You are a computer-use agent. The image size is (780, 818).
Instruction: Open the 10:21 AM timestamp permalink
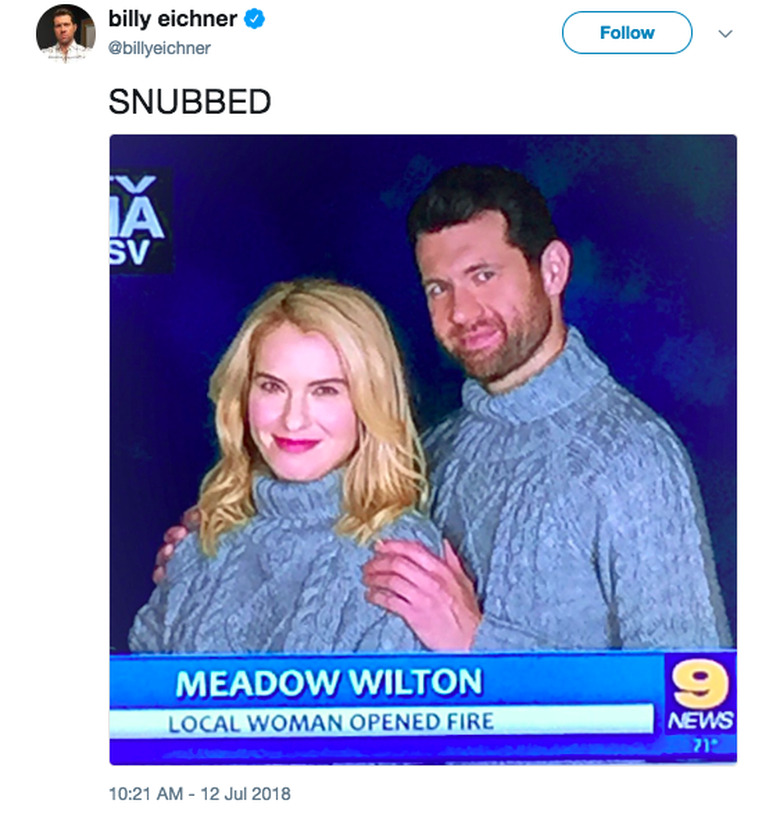pyautogui.click(x=146, y=793)
